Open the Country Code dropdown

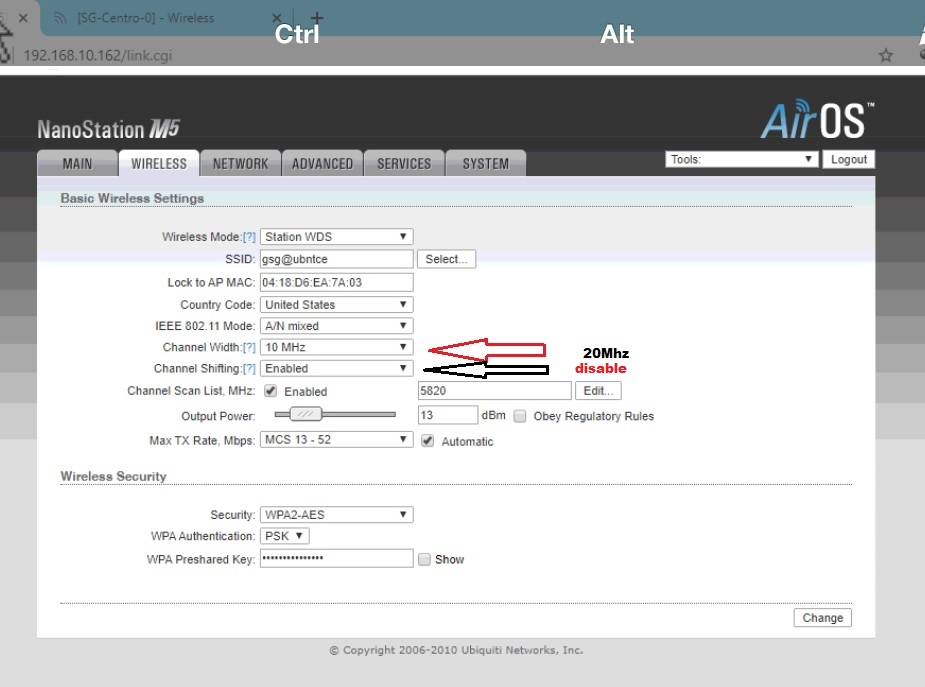click(336, 304)
